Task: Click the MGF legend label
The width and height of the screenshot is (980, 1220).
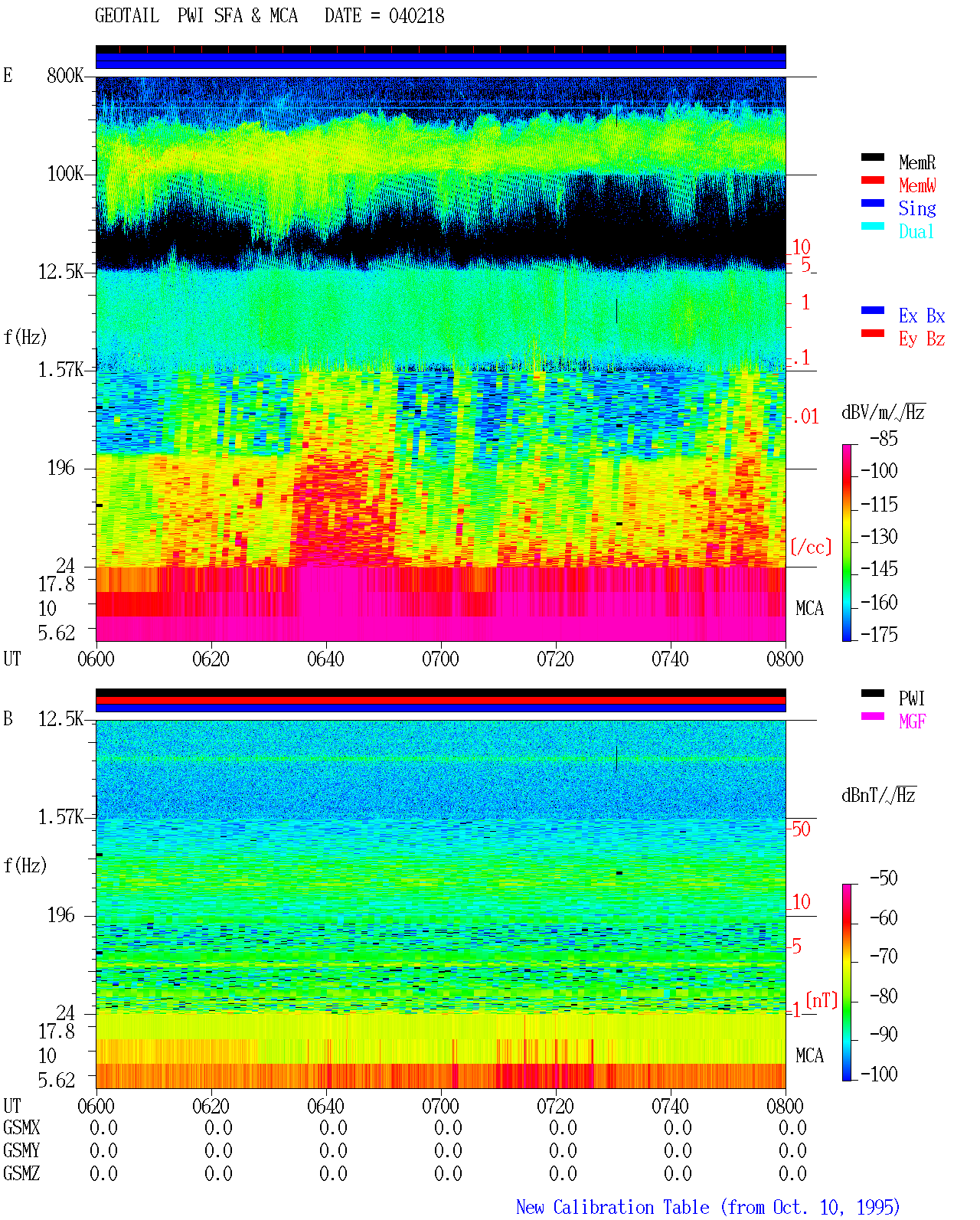Action: 913,721
